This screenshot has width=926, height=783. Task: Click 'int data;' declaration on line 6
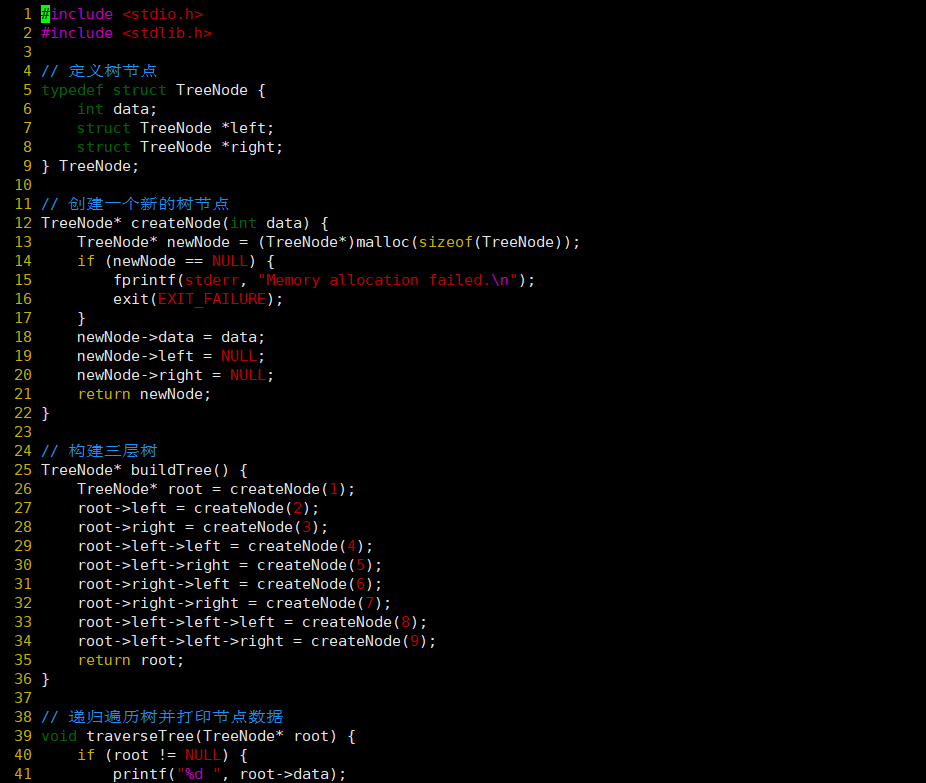[x=117, y=109]
